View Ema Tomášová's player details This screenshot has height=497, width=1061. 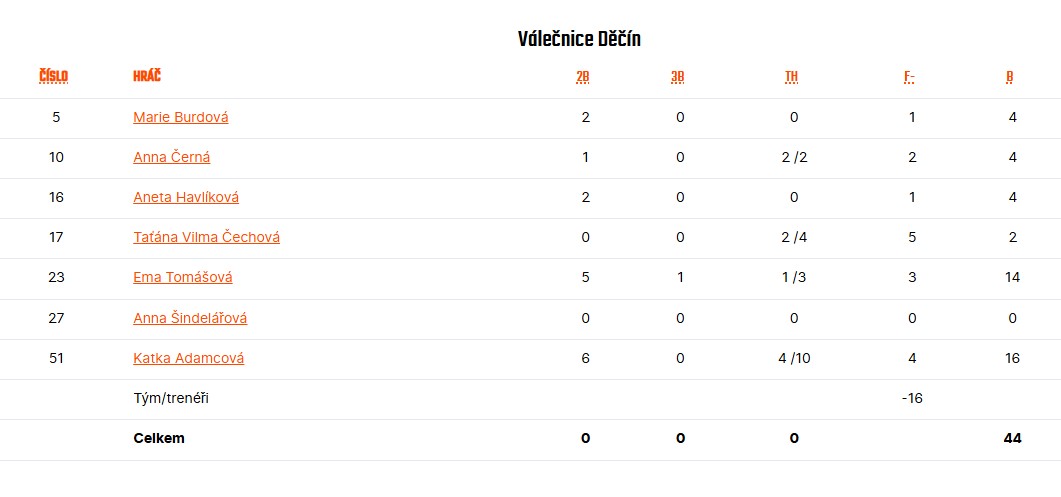pos(183,277)
